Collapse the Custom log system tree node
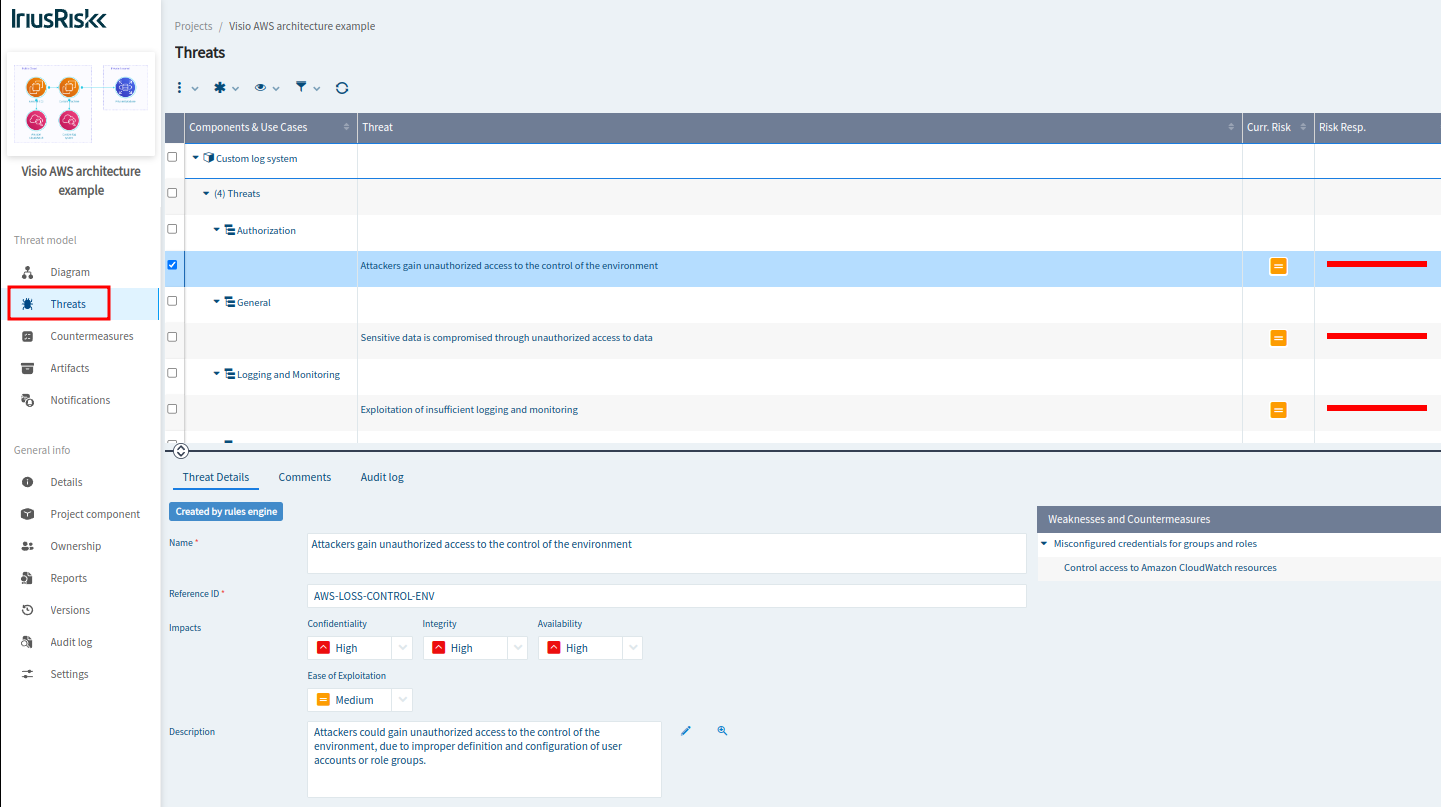 pos(196,157)
